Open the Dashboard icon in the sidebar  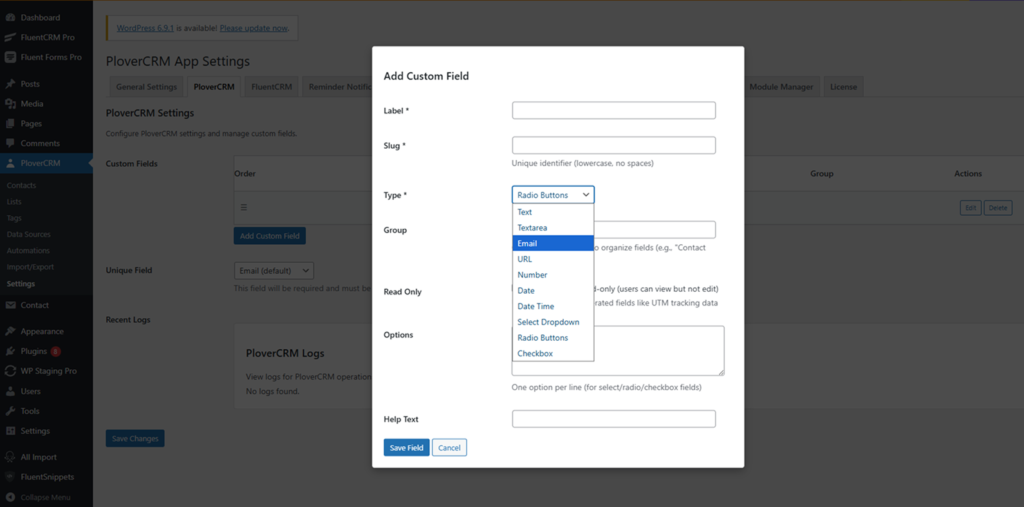[10, 18]
